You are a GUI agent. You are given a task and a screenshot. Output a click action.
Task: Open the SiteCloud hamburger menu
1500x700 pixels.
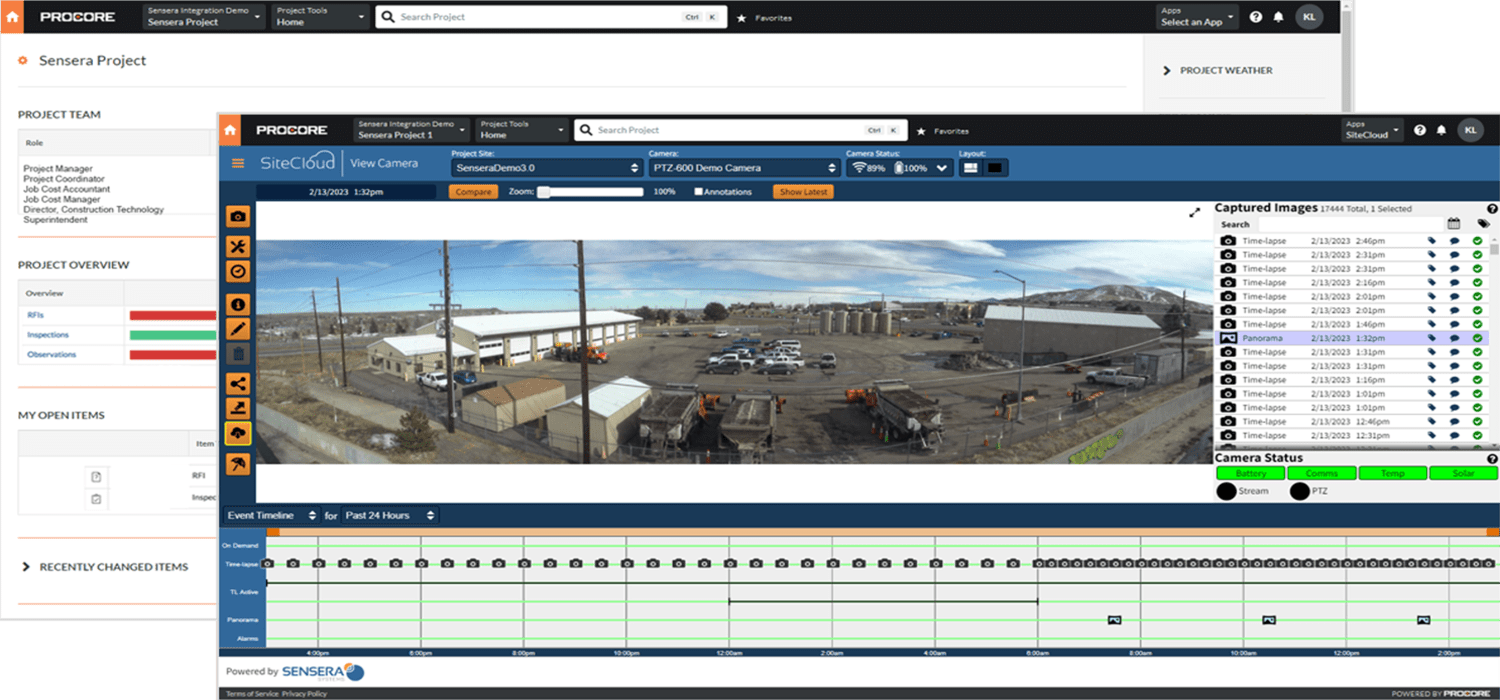point(238,163)
